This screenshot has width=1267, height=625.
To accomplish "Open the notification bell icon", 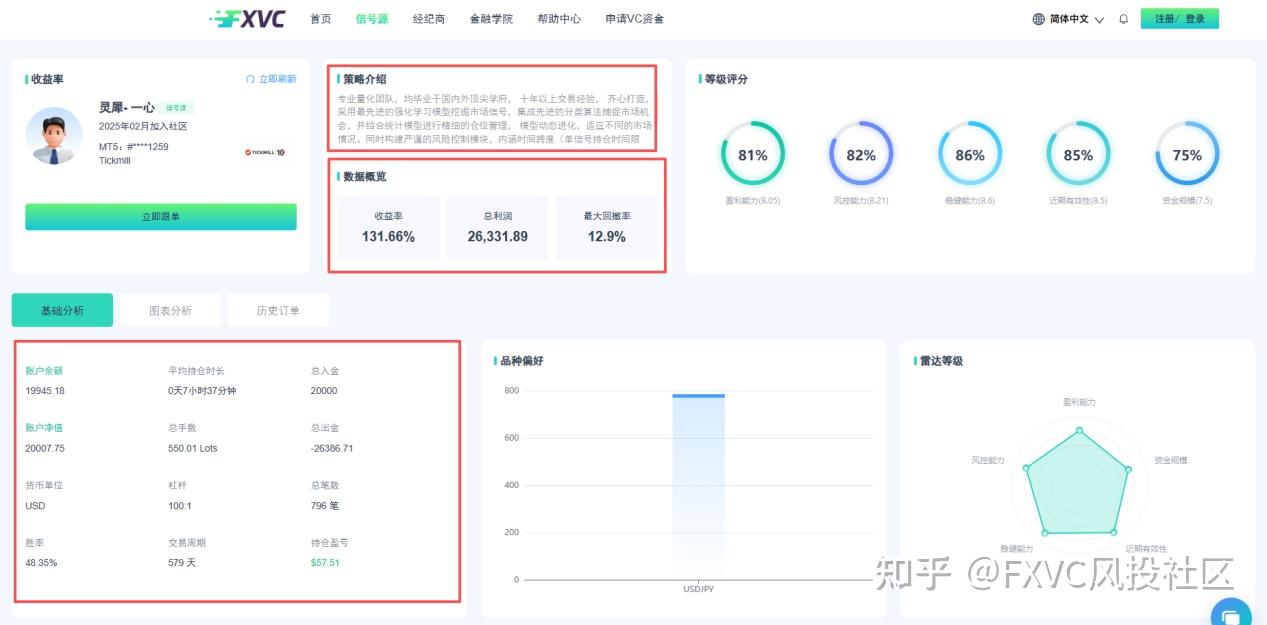I will pyautogui.click(x=1122, y=18).
